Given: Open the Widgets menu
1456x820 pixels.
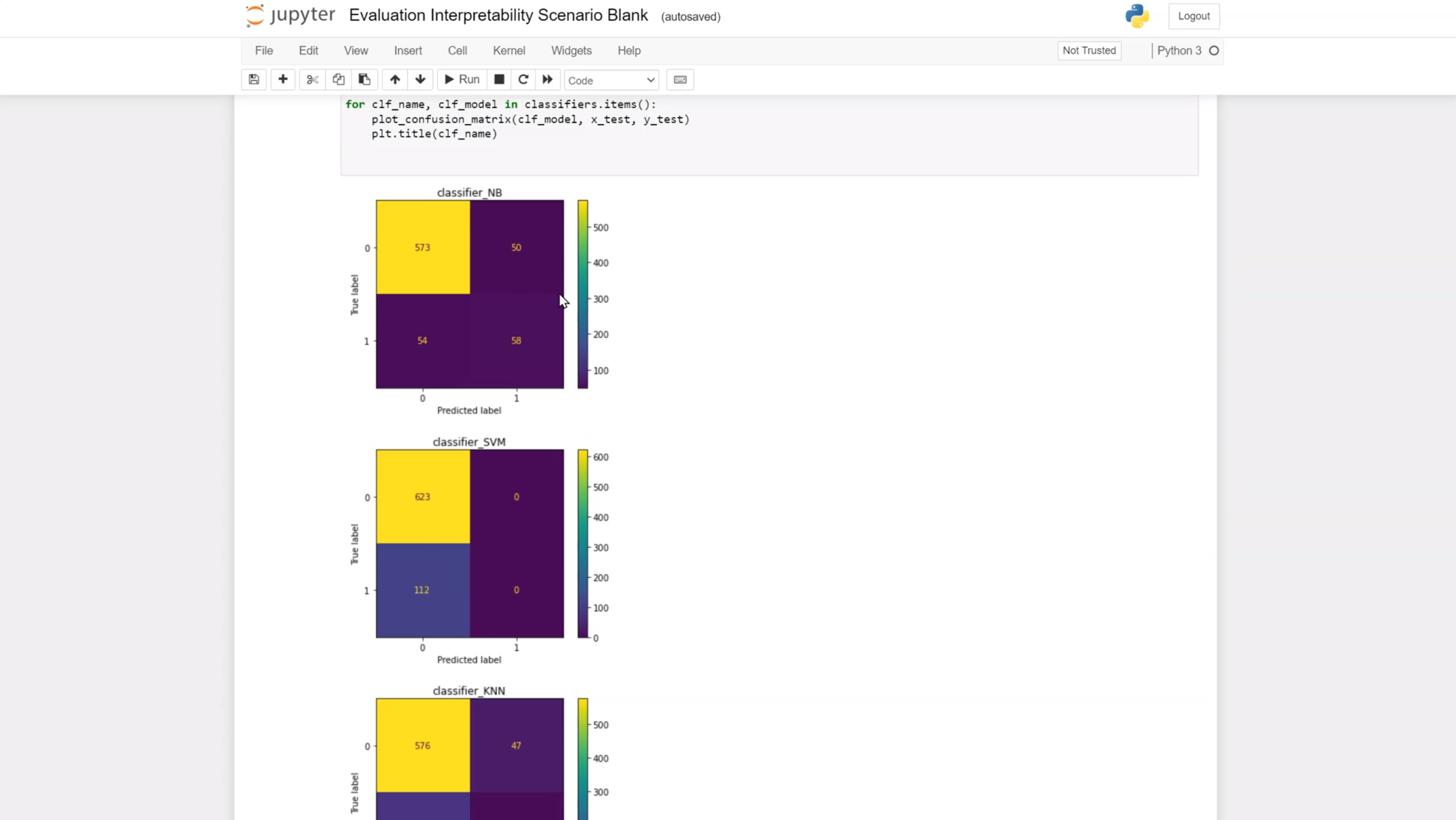Looking at the screenshot, I should pos(571,51).
